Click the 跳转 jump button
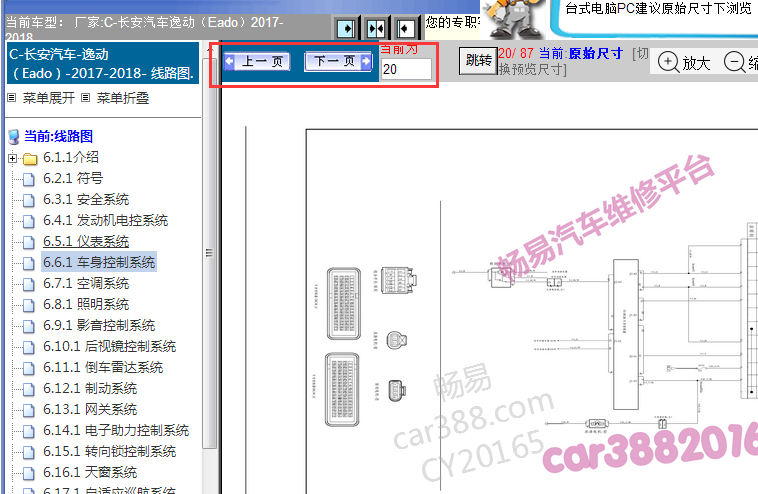The image size is (758, 494). [x=478, y=60]
